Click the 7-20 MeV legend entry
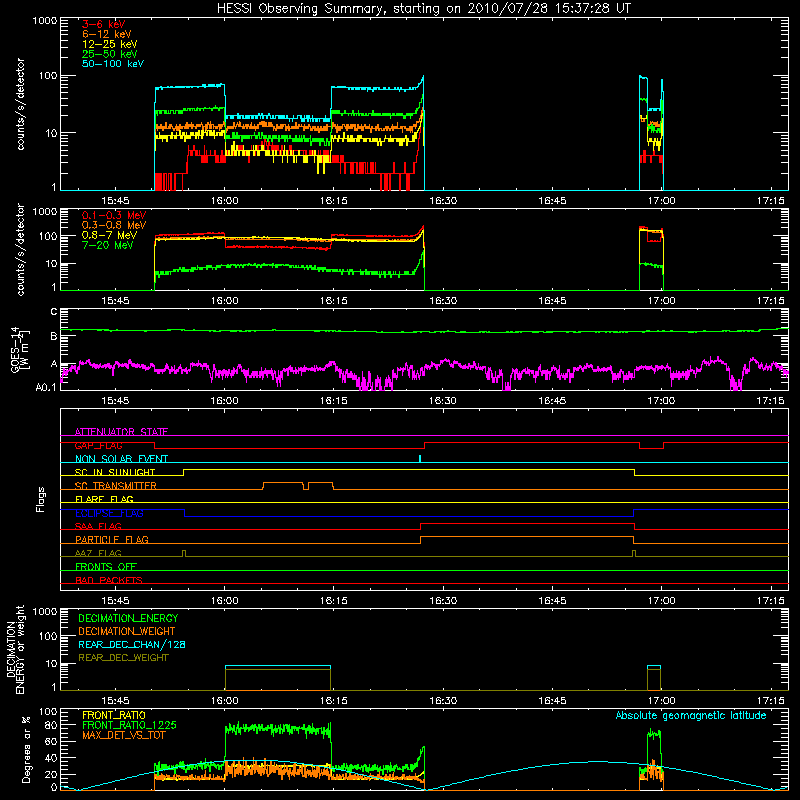The height and width of the screenshot is (800, 800). click(108, 245)
